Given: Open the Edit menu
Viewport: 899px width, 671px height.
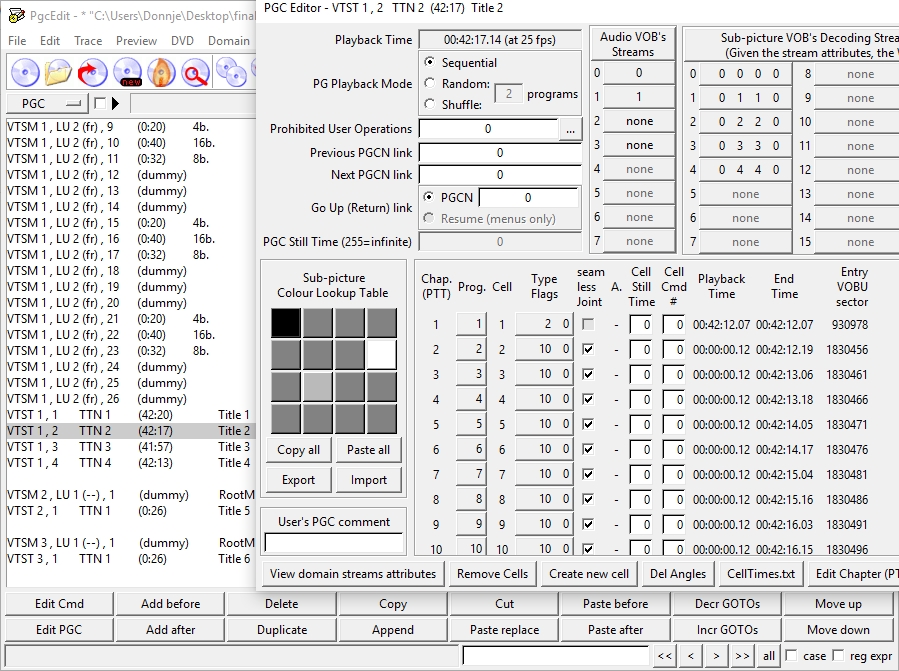Looking at the screenshot, I should click(50, 41).
